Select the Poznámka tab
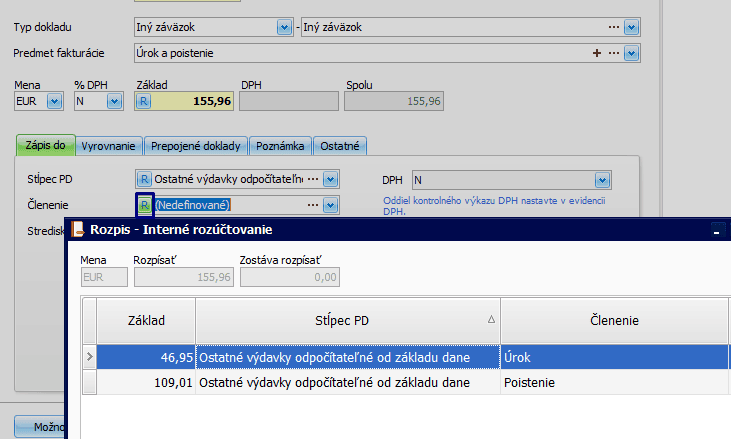 [280, 146]
